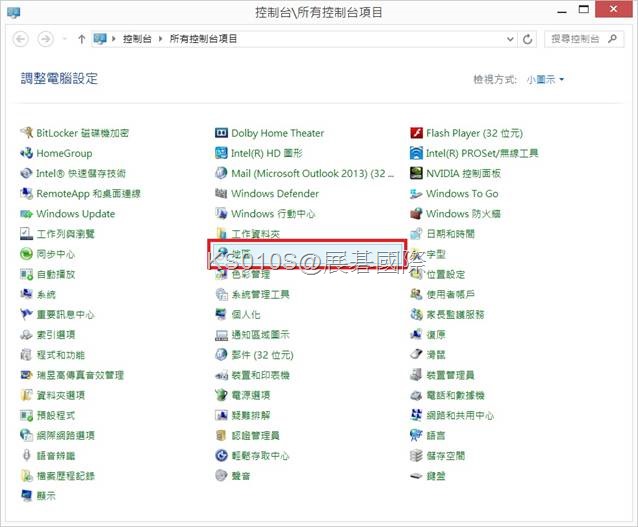The width and height of the screenshot is (638, 527).
Task: Open 預設程式 link
Action: (x=56, y=415)
